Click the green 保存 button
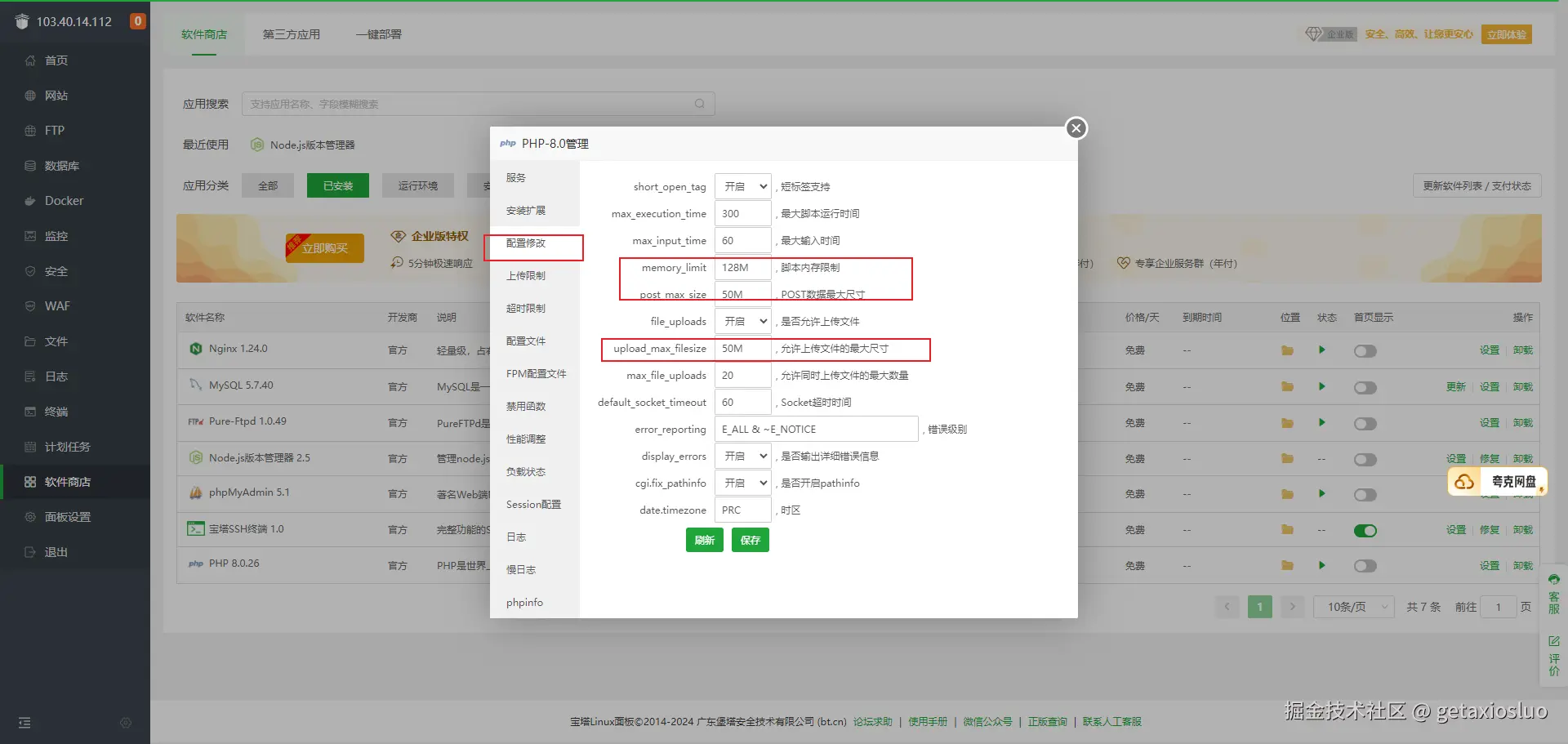 pyautogui.click(x=750, y=540)
